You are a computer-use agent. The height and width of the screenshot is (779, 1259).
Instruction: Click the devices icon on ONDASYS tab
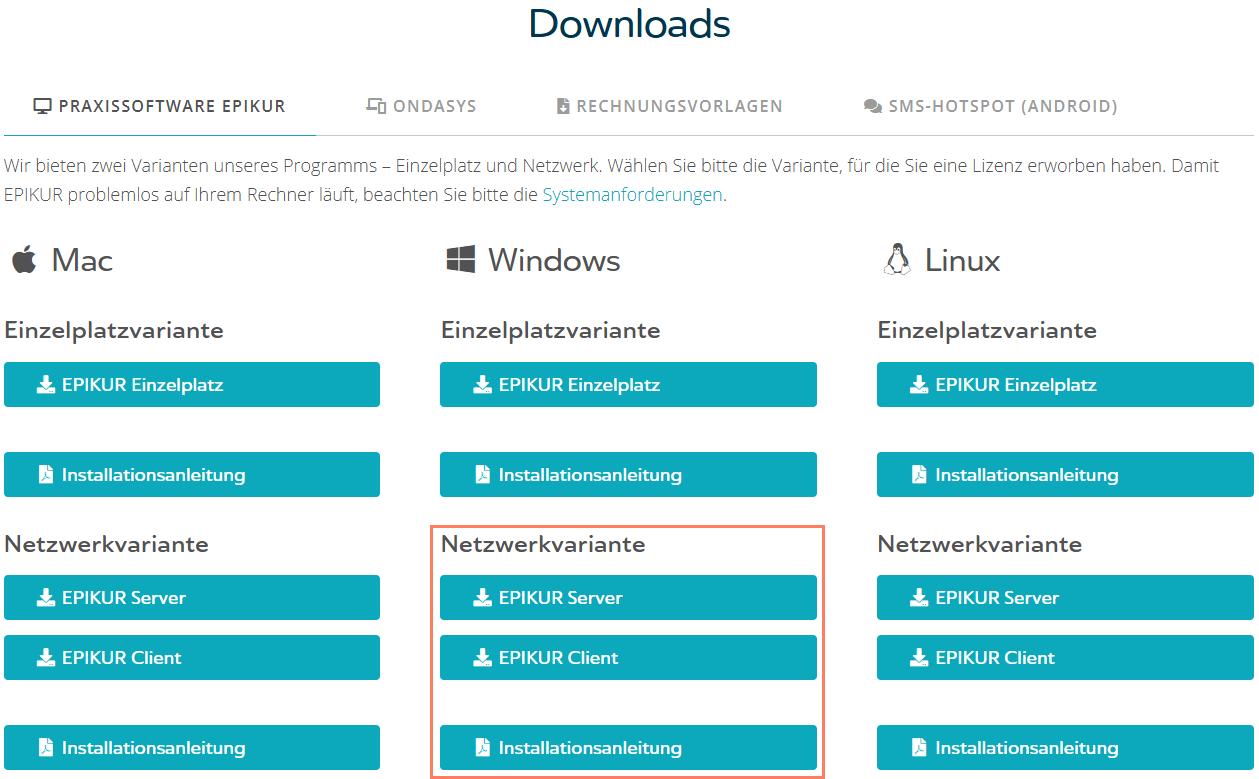376,106
